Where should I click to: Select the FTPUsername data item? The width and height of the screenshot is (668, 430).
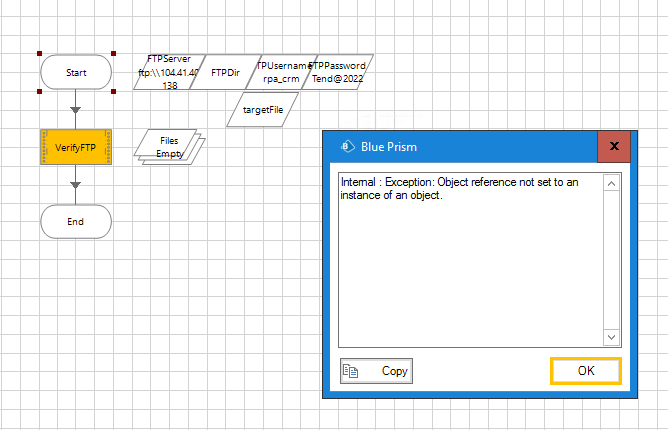(281, 72)
